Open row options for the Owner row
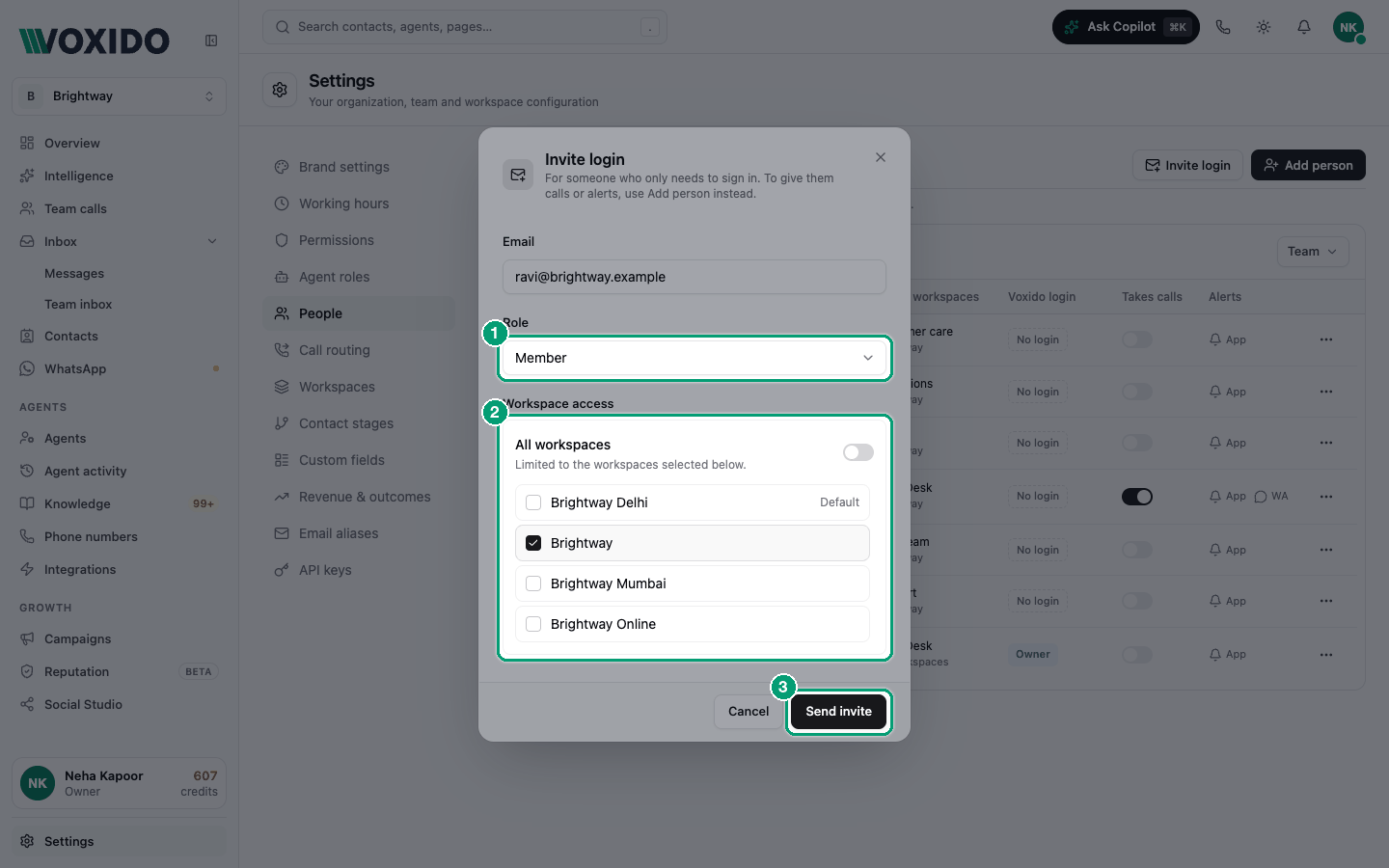The width and height of the screenshot is (1389, 868). [x=1326, y=654]
